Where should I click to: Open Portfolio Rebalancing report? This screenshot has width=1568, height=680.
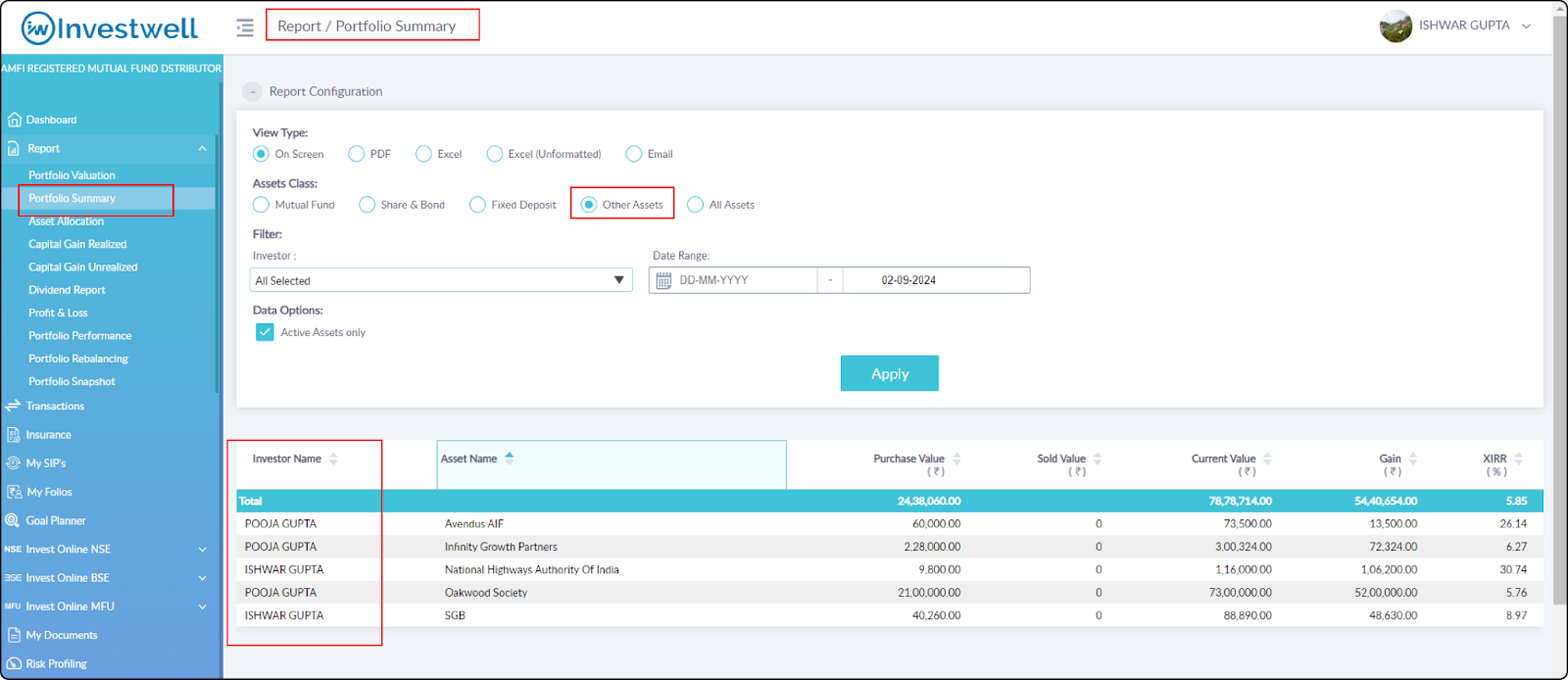click(78, 359)
